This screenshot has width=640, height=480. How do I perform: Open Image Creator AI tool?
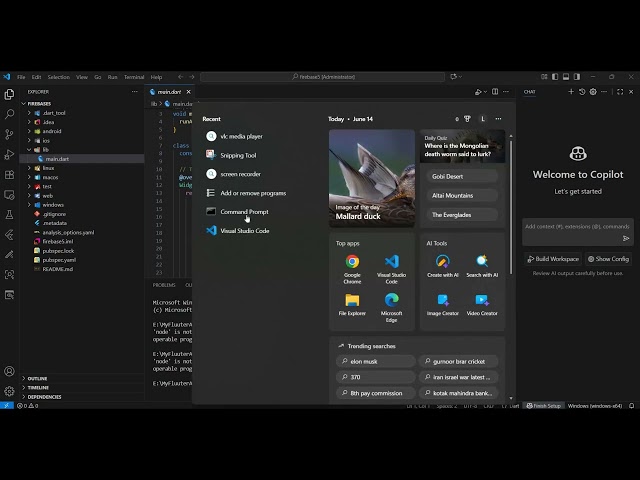click(442, 305)
